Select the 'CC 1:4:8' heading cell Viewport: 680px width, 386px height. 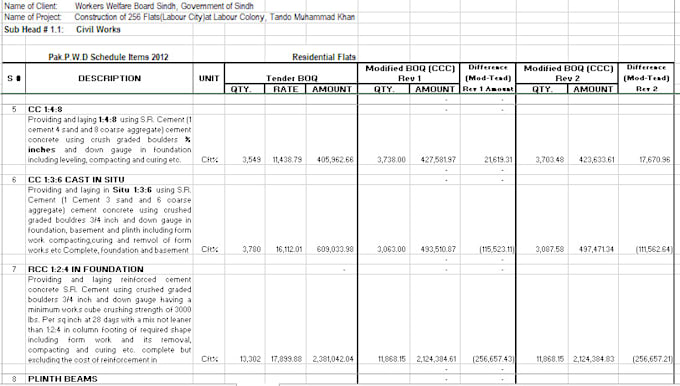(x=45, y=109)
